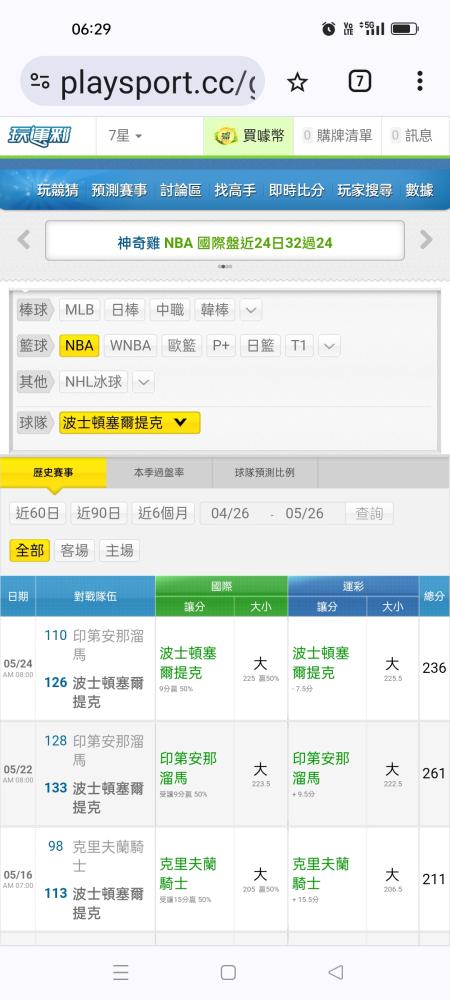Select the 歐籃 league filter

click(182, 346)
